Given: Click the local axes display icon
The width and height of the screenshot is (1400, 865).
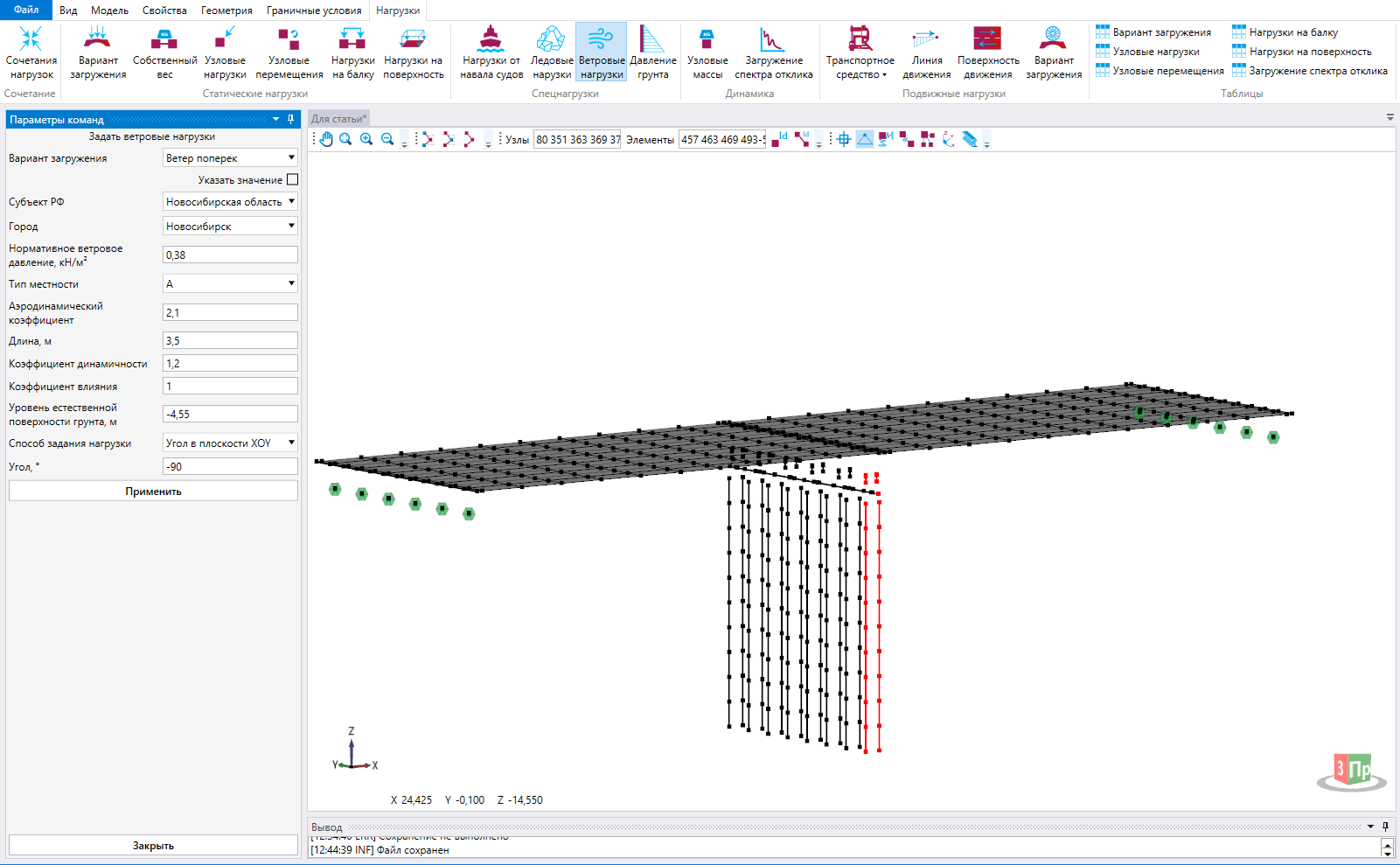Looking at the screenshot, I should (x=949, y=139).
